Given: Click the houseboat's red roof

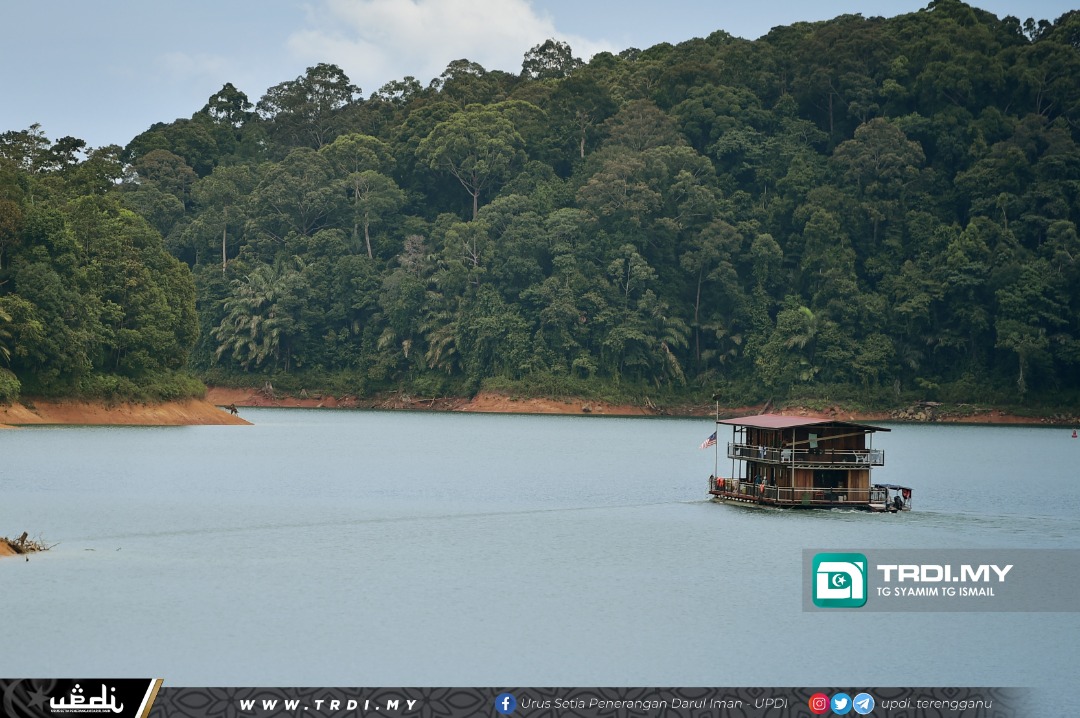Looking at the screenshot, I should tap(790, 422).
